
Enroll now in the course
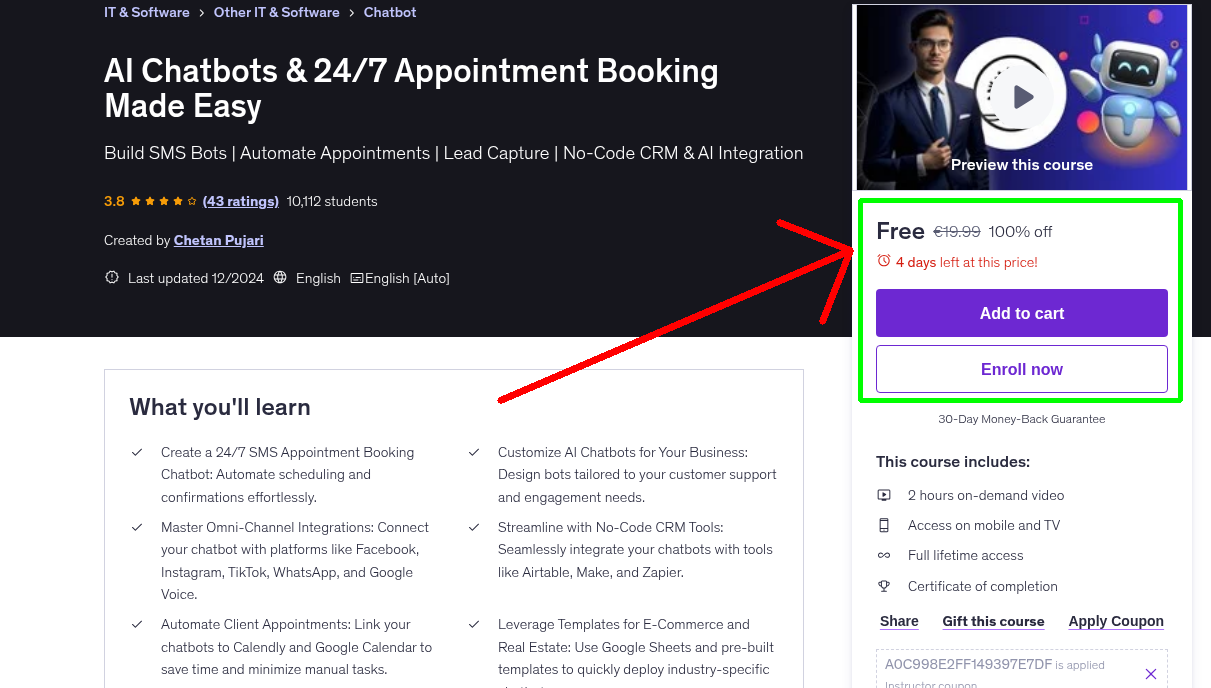pyautogui.click(x=1021, y=368)
